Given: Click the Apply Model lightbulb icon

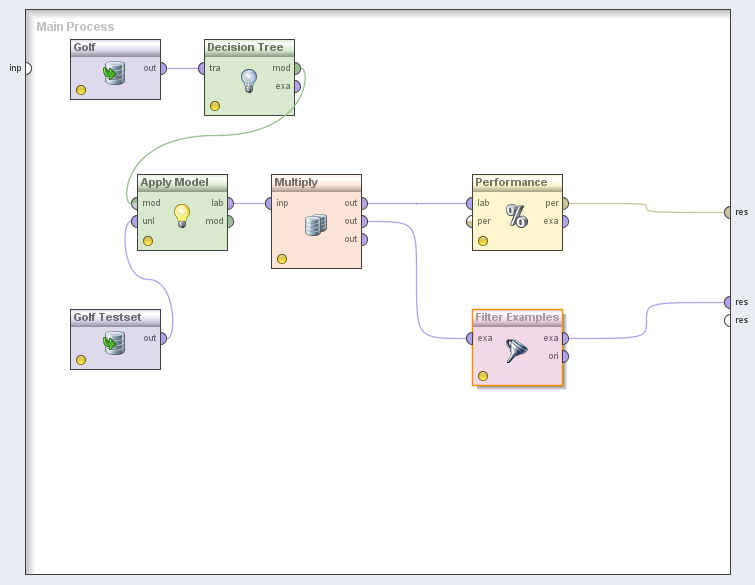Looking at the screenshot, I should [x=182, y=215].
